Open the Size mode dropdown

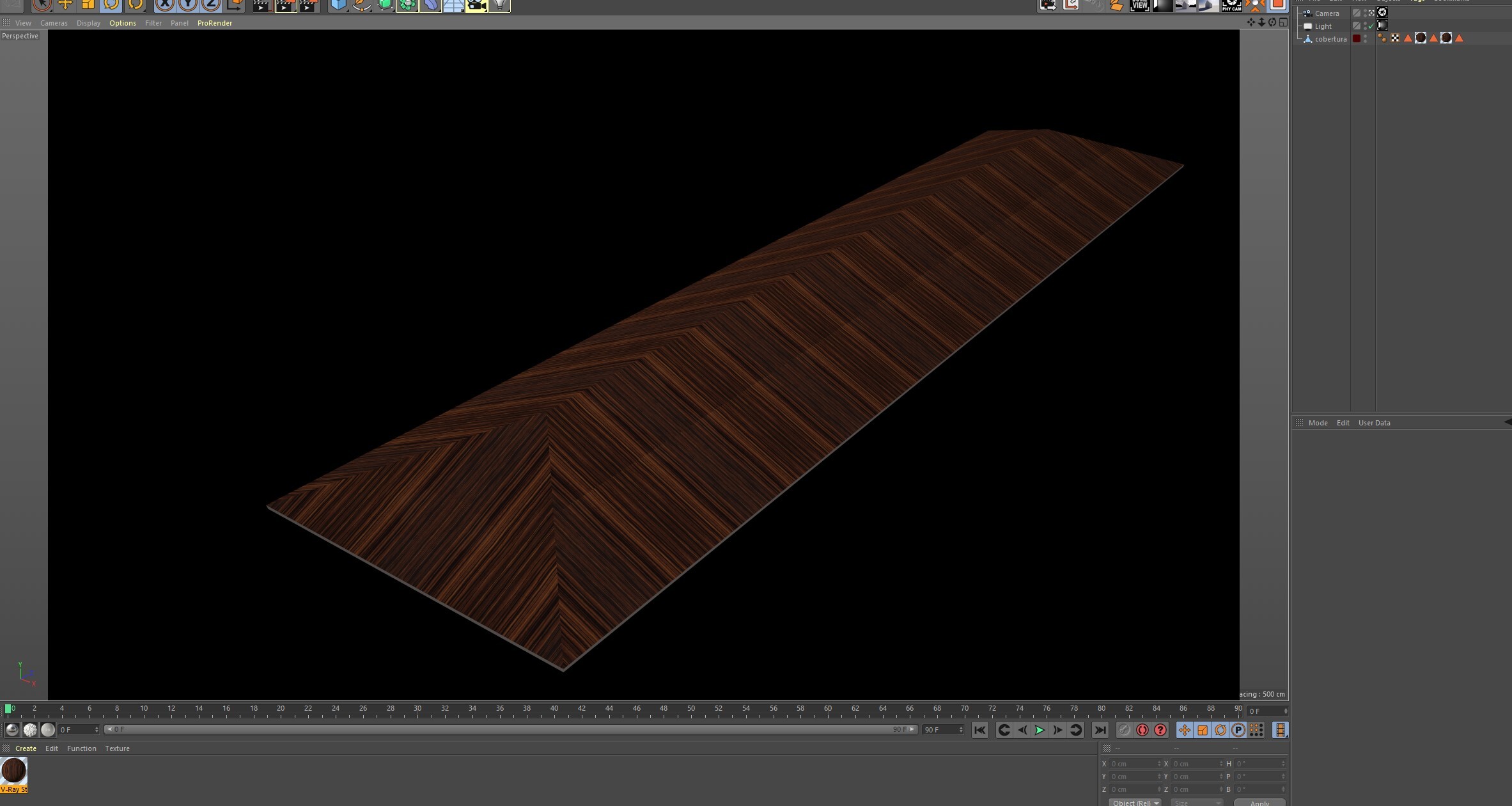point(1196,802)
